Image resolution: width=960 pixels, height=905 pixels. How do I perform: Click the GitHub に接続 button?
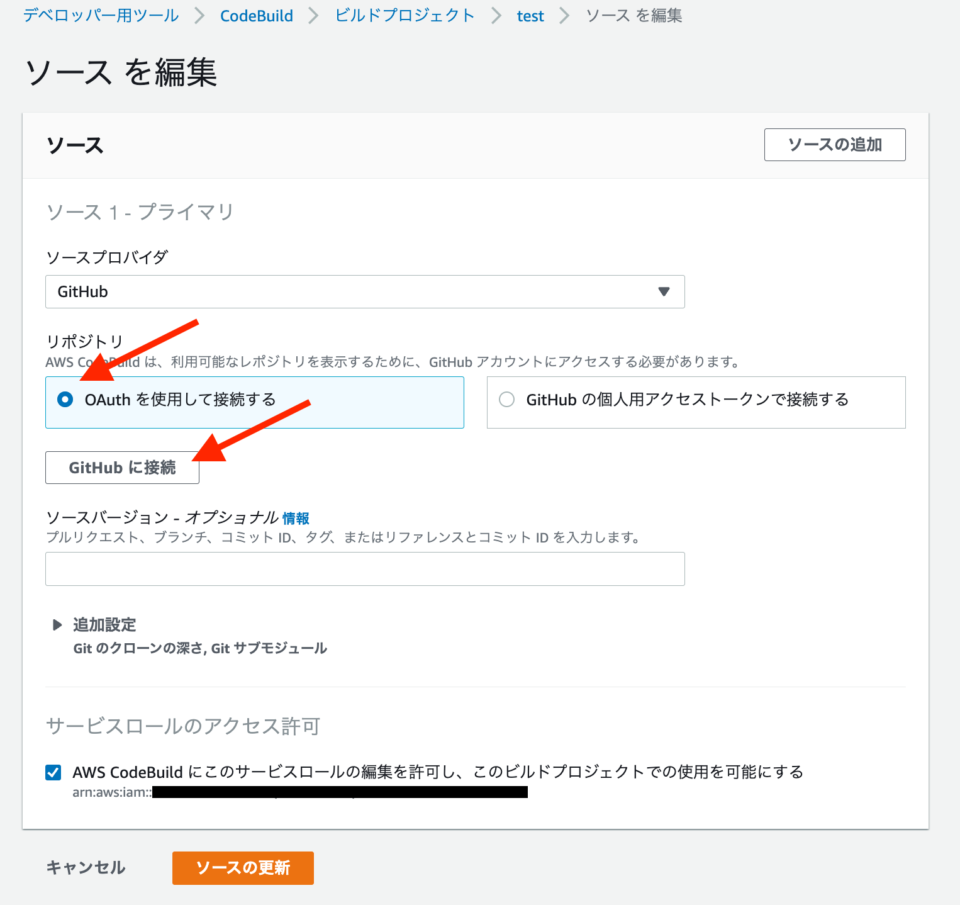(x=122, y=467)
